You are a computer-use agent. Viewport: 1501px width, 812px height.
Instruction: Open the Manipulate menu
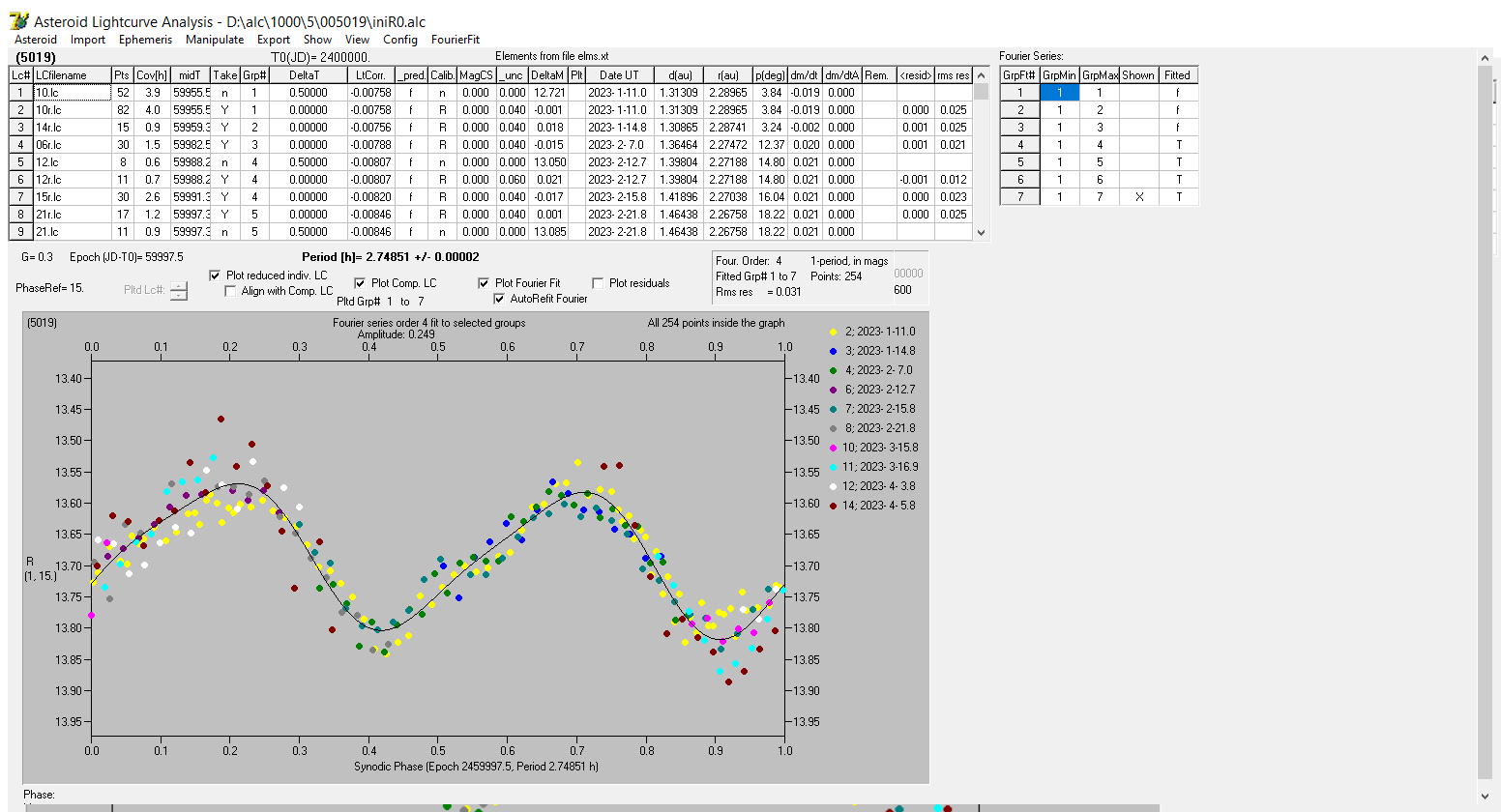[x=215, y=40]
